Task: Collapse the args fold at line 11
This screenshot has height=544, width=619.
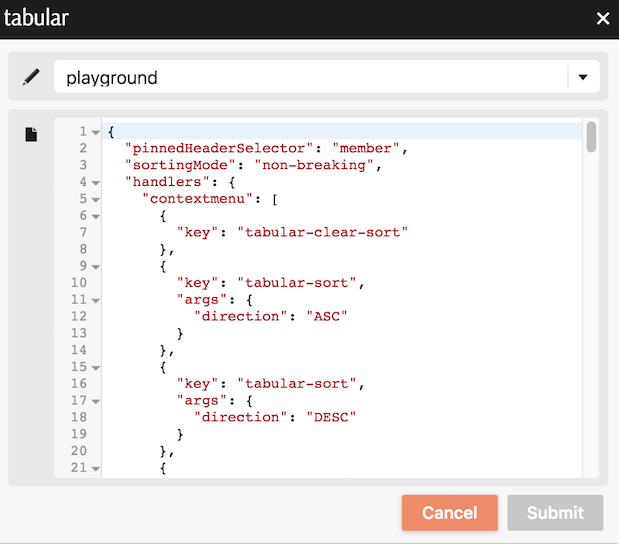Action: [96, 300]
